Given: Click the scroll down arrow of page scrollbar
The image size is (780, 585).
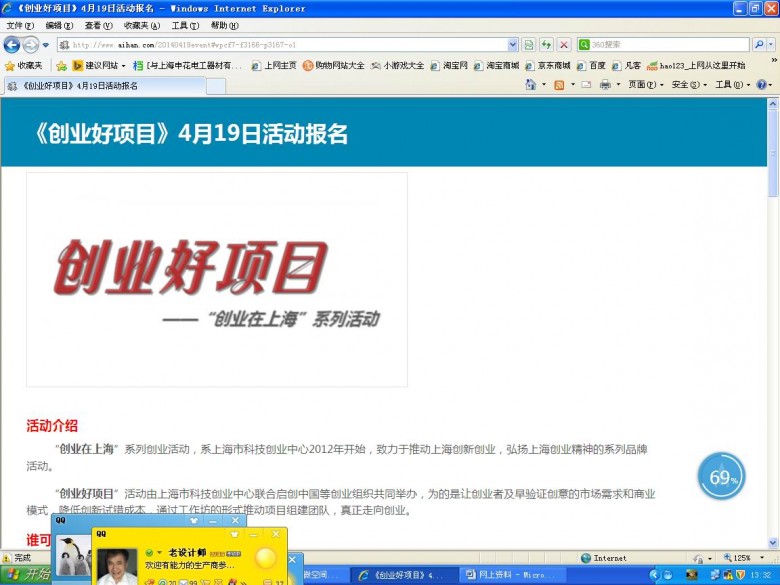Looking at the screenshot, I should 773,542.
